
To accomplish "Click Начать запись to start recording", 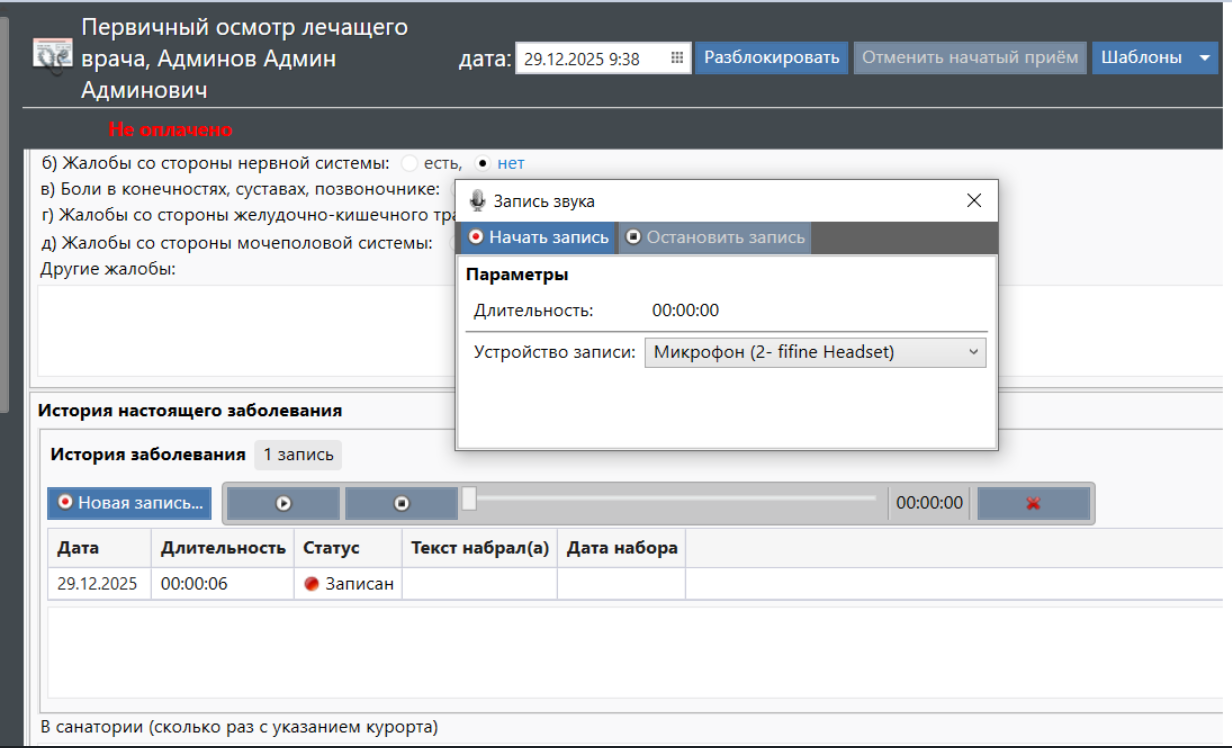I will click(x=537, y=238).
